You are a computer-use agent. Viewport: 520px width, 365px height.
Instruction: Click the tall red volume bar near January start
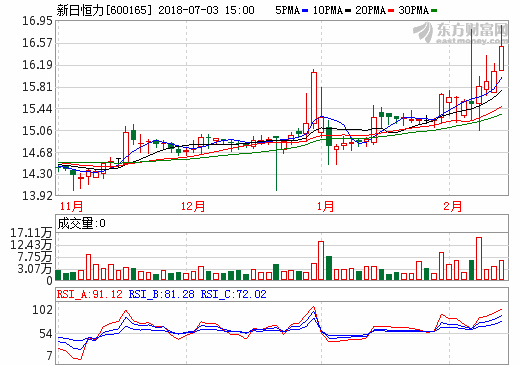tap(321, 260)
